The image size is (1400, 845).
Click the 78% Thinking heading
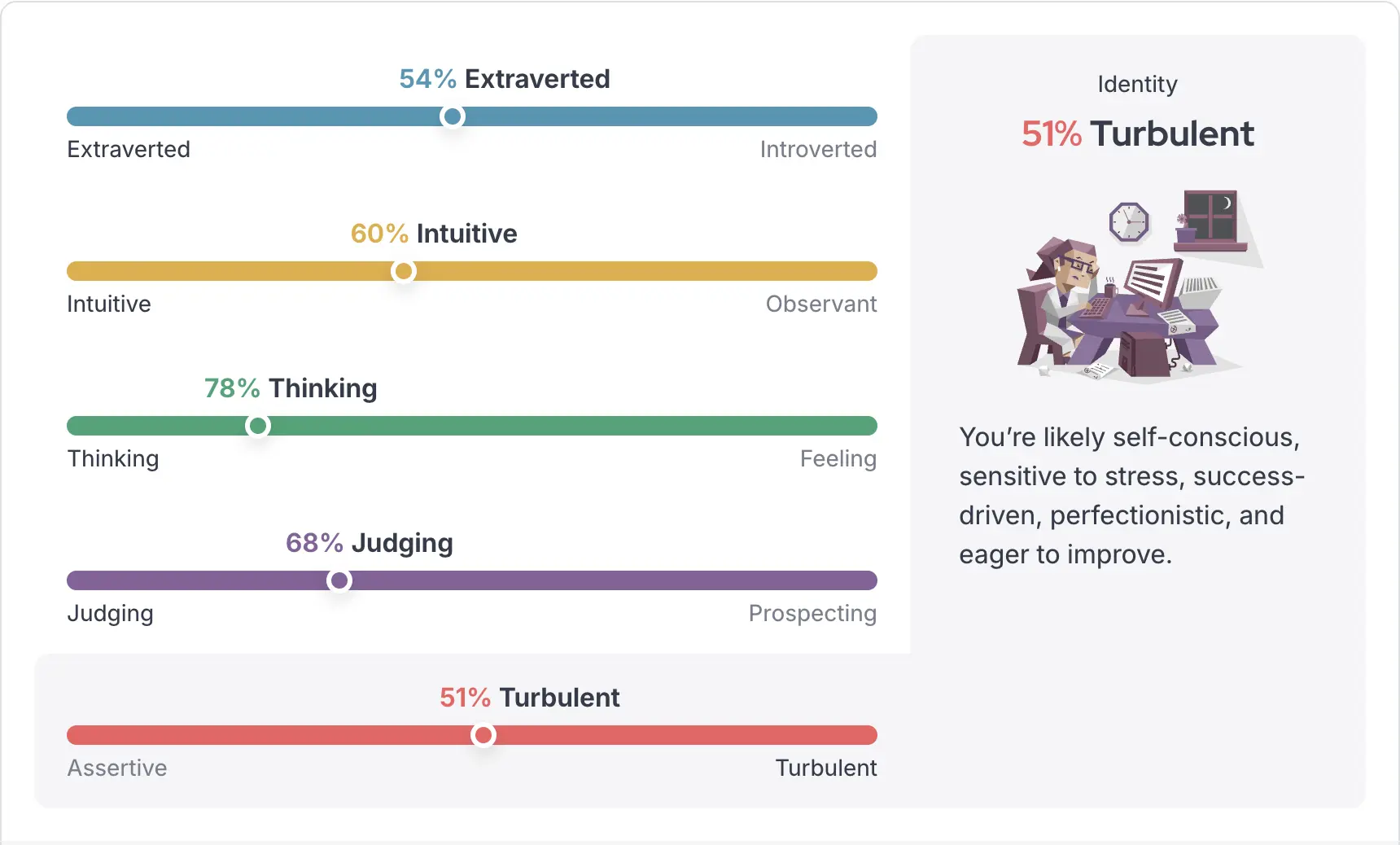[x=291, y=388]
